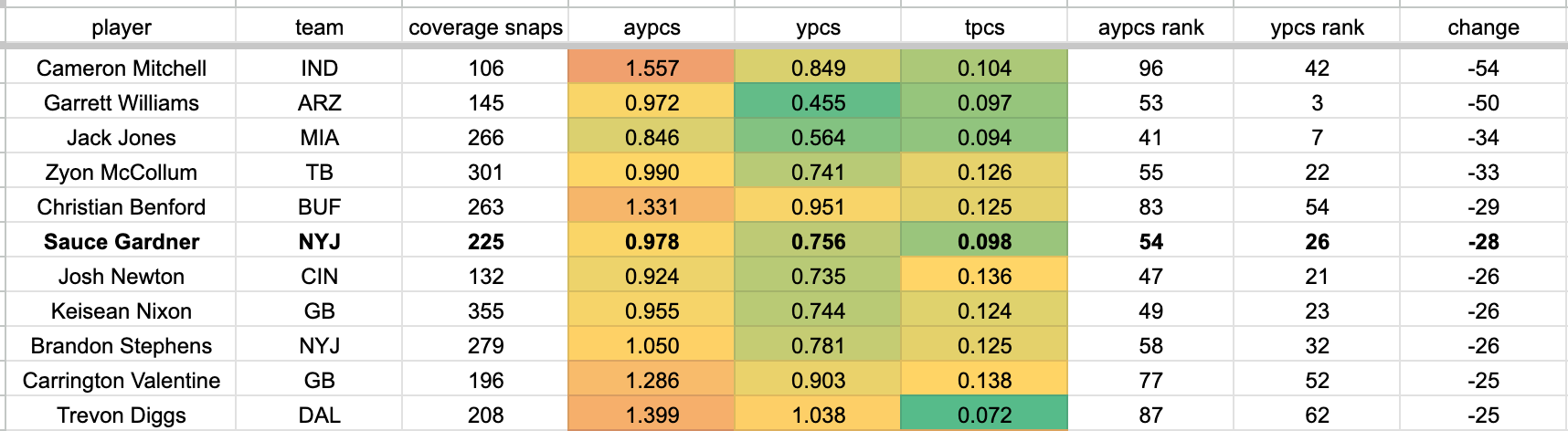This screenshot has width=1568, height=431.
Task: Select Josh Newton's CIN team cell
Action: (319, 277)
